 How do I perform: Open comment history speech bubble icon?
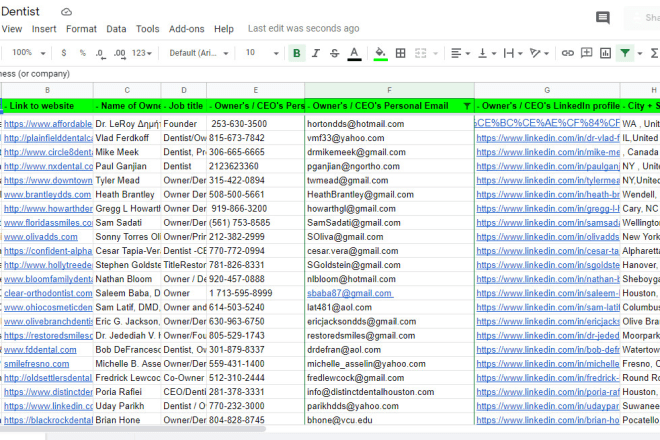coord(603,17)
